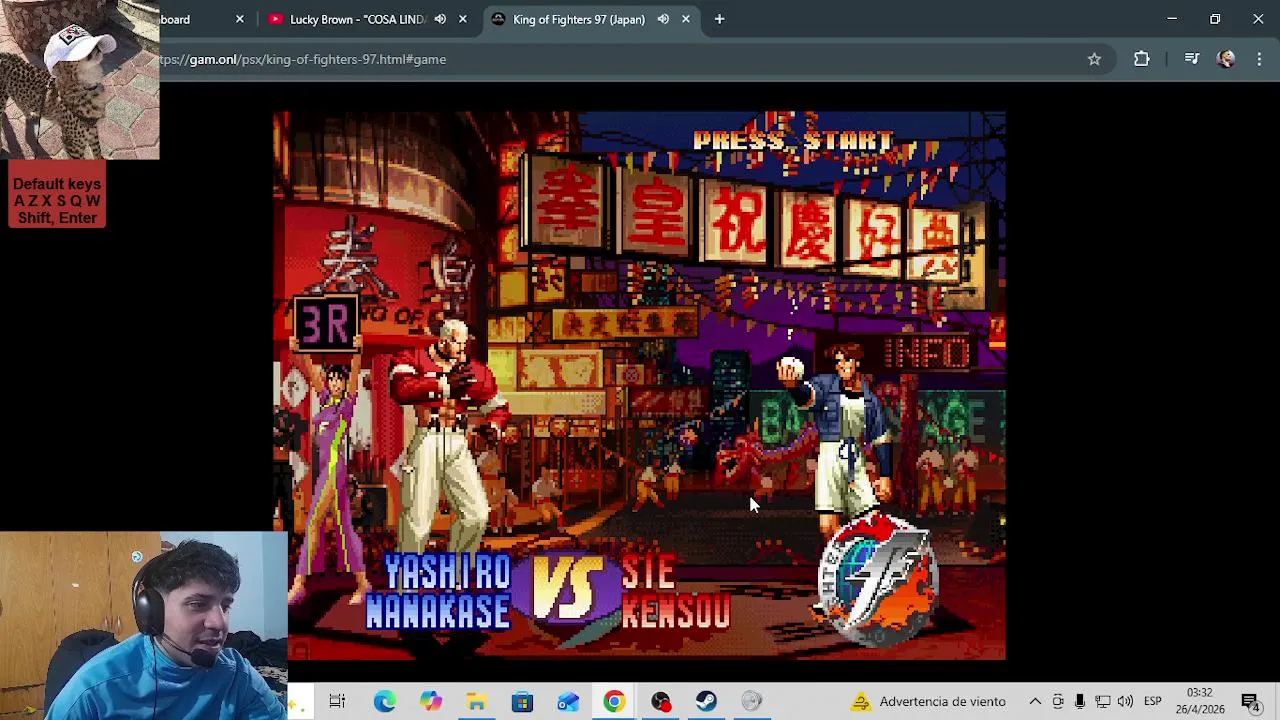Click the 3R round sign in the game
Screen dimensions: 1280x720
point(325,323)
